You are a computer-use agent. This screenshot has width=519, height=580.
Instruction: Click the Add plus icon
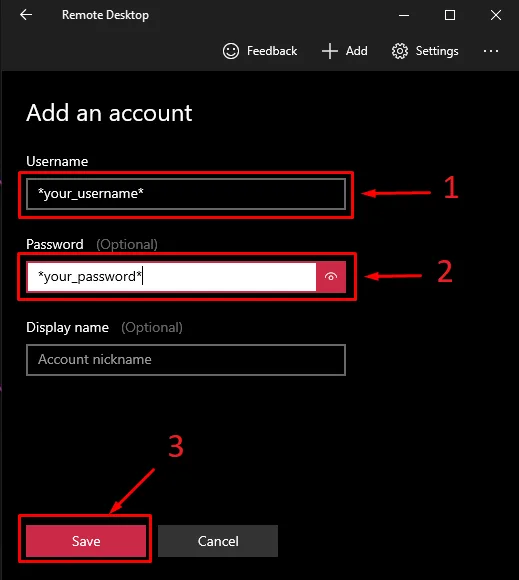330,51
